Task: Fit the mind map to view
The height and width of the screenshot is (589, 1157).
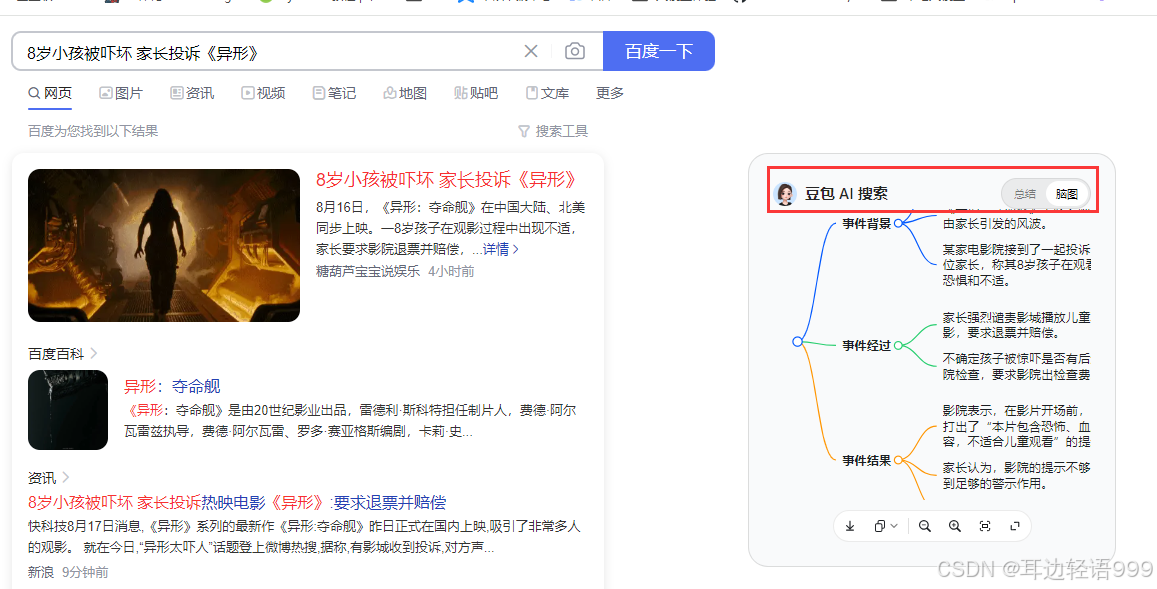Action: 984,526
